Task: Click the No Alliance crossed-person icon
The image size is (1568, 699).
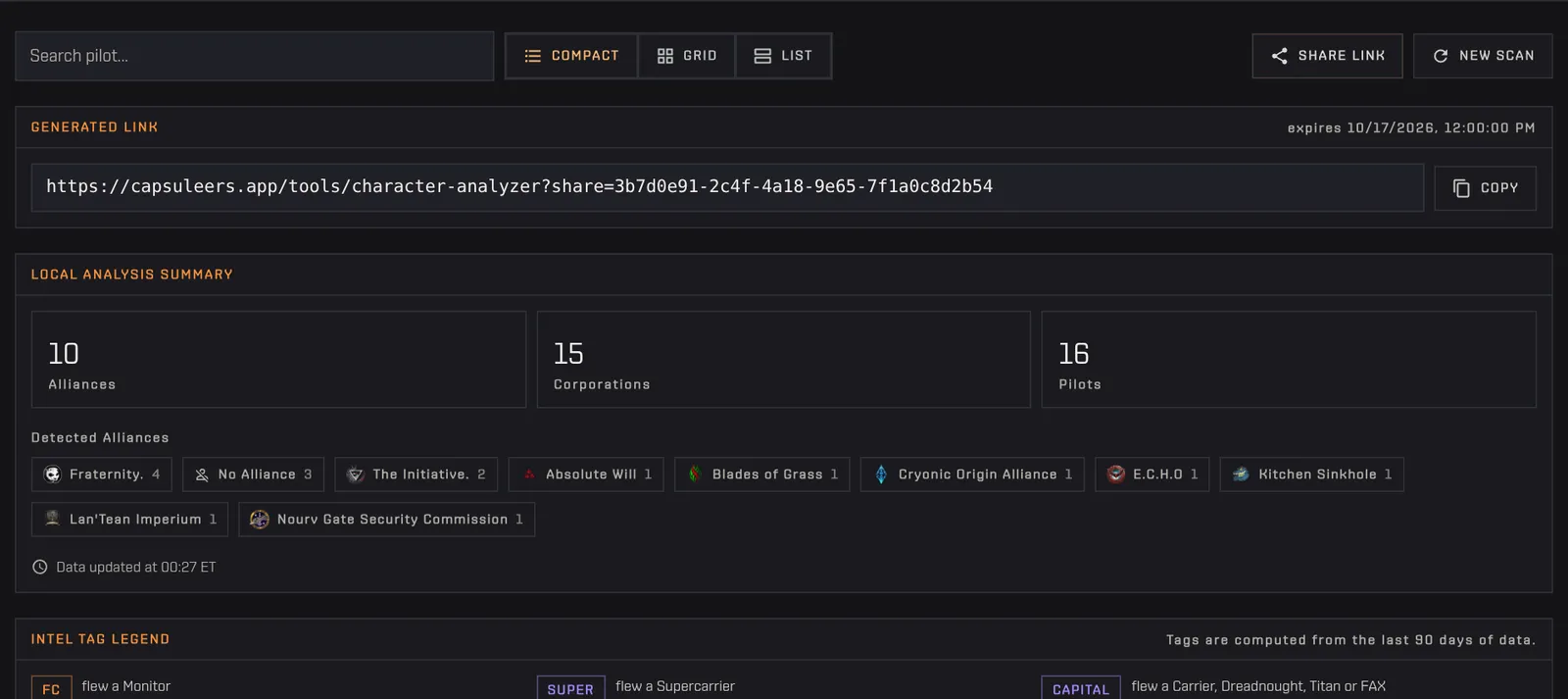Action: pos(202,474)
